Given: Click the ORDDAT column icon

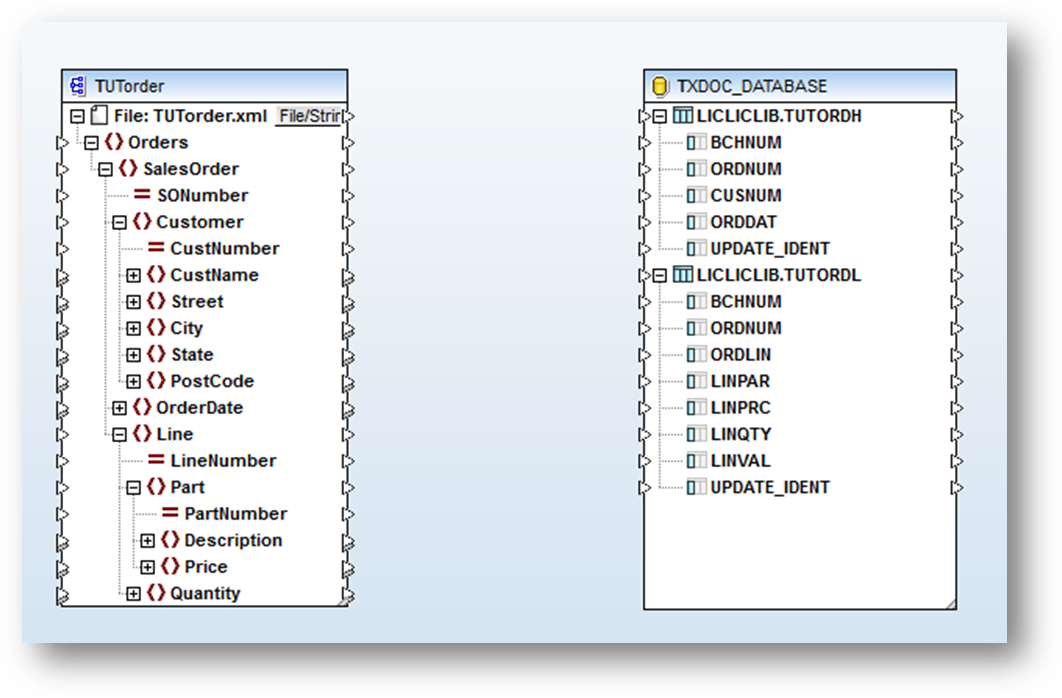Looking at the screenshot, I should [696, 222].
